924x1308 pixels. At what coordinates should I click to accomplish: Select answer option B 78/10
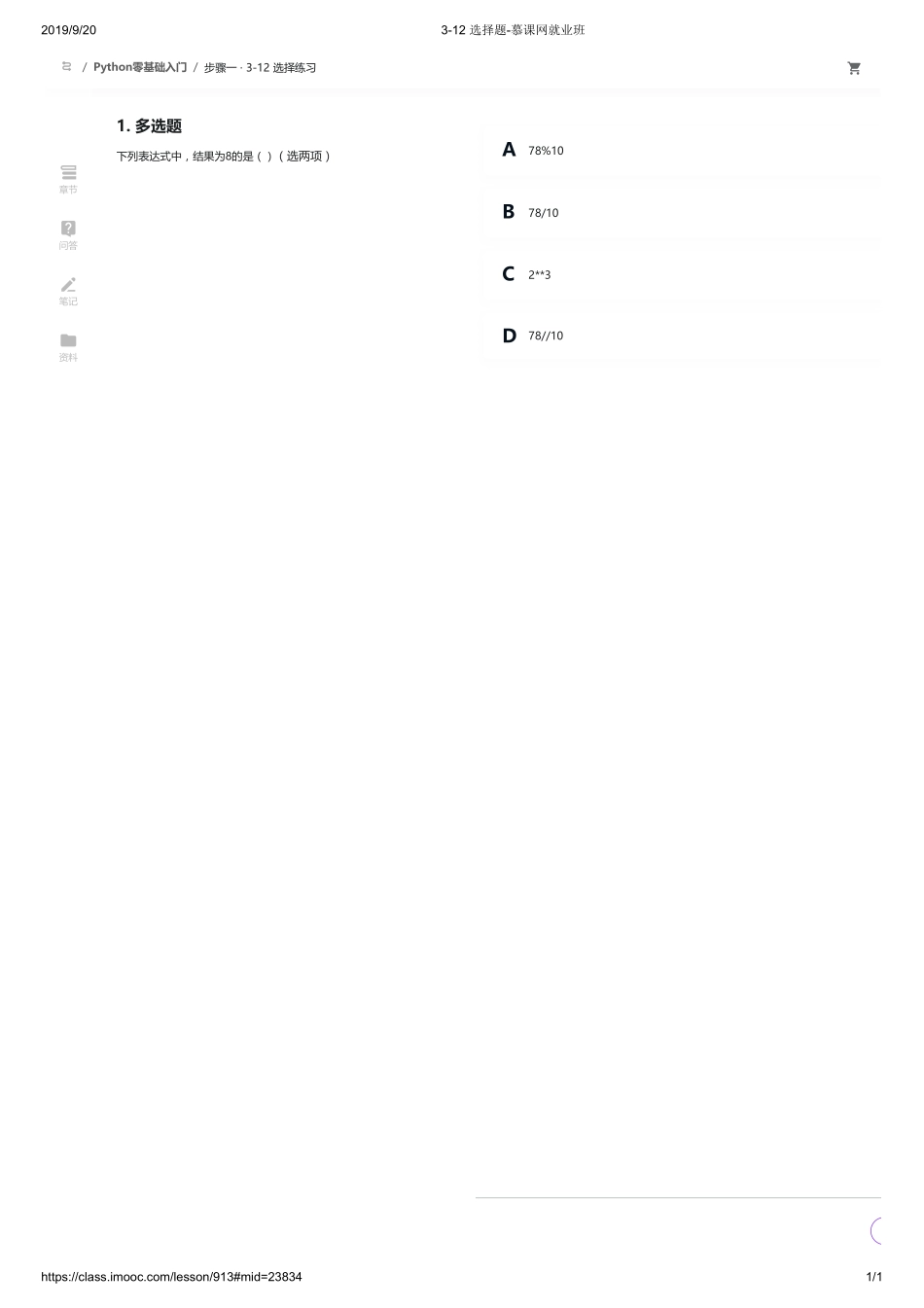click(680, 212)
